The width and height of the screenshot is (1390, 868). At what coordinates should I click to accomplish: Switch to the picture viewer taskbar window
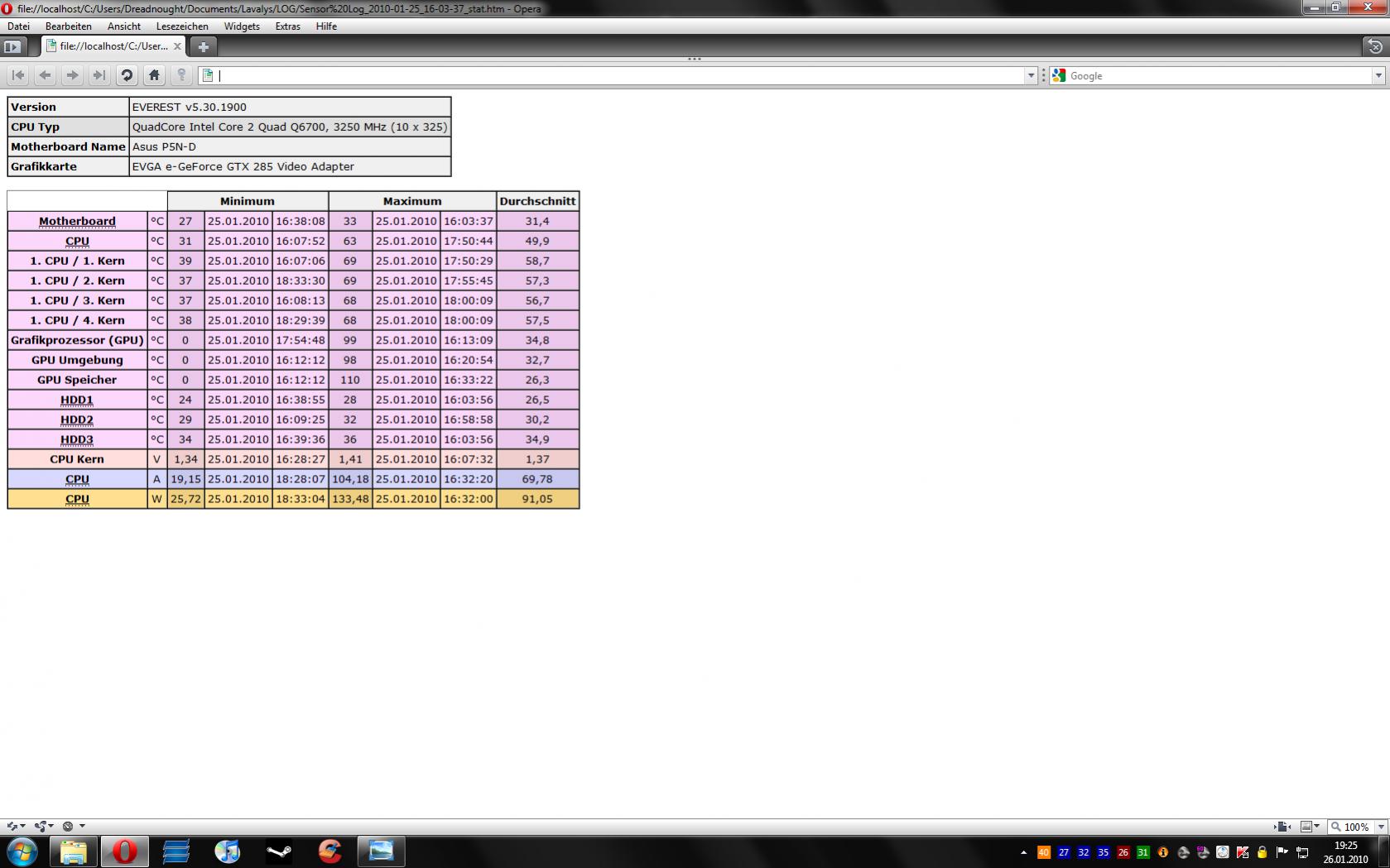coord(382,851)
